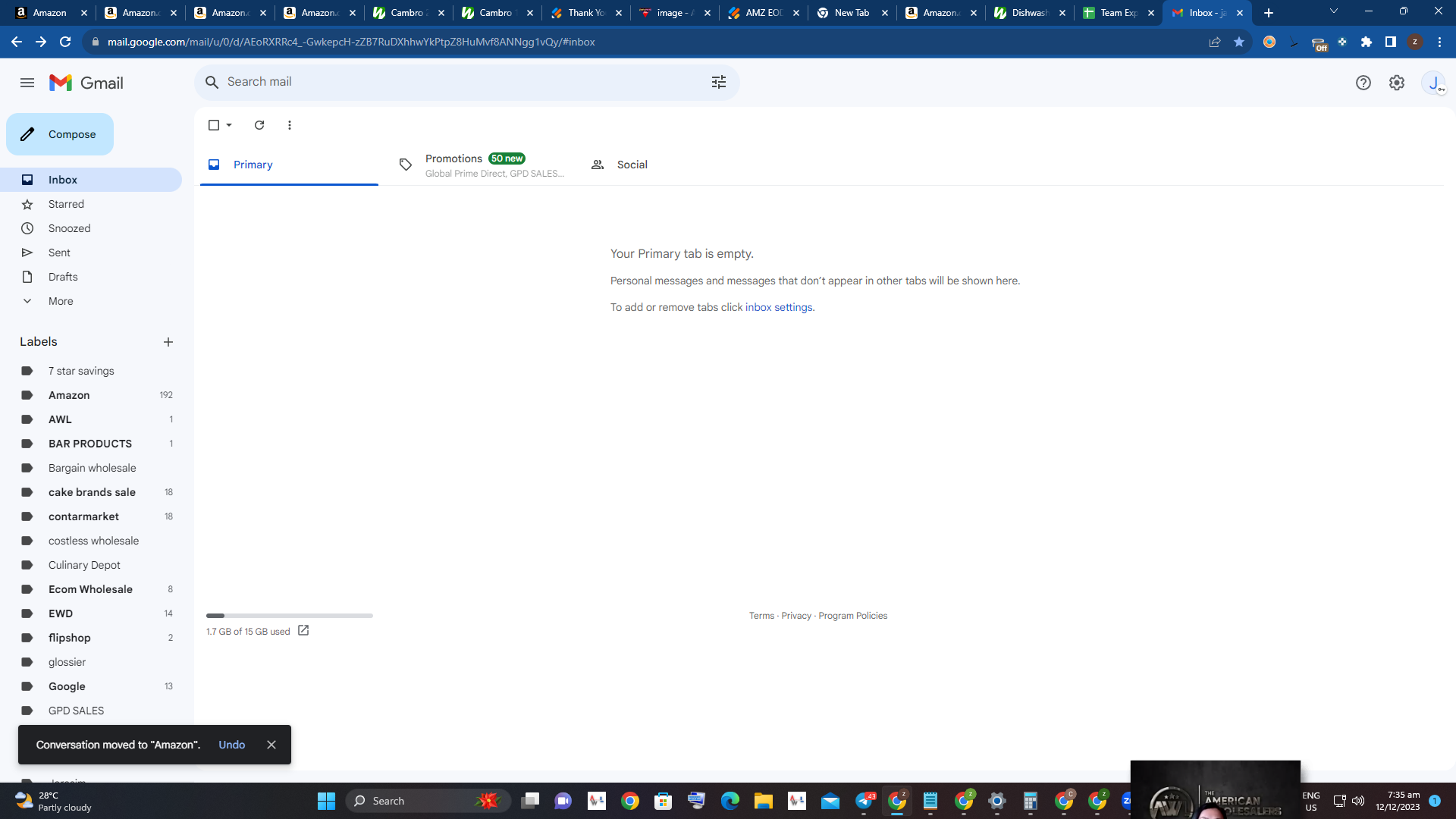Refresh the inbox
The width and height of the screenshot is (1456, 819).
point(259,125)
